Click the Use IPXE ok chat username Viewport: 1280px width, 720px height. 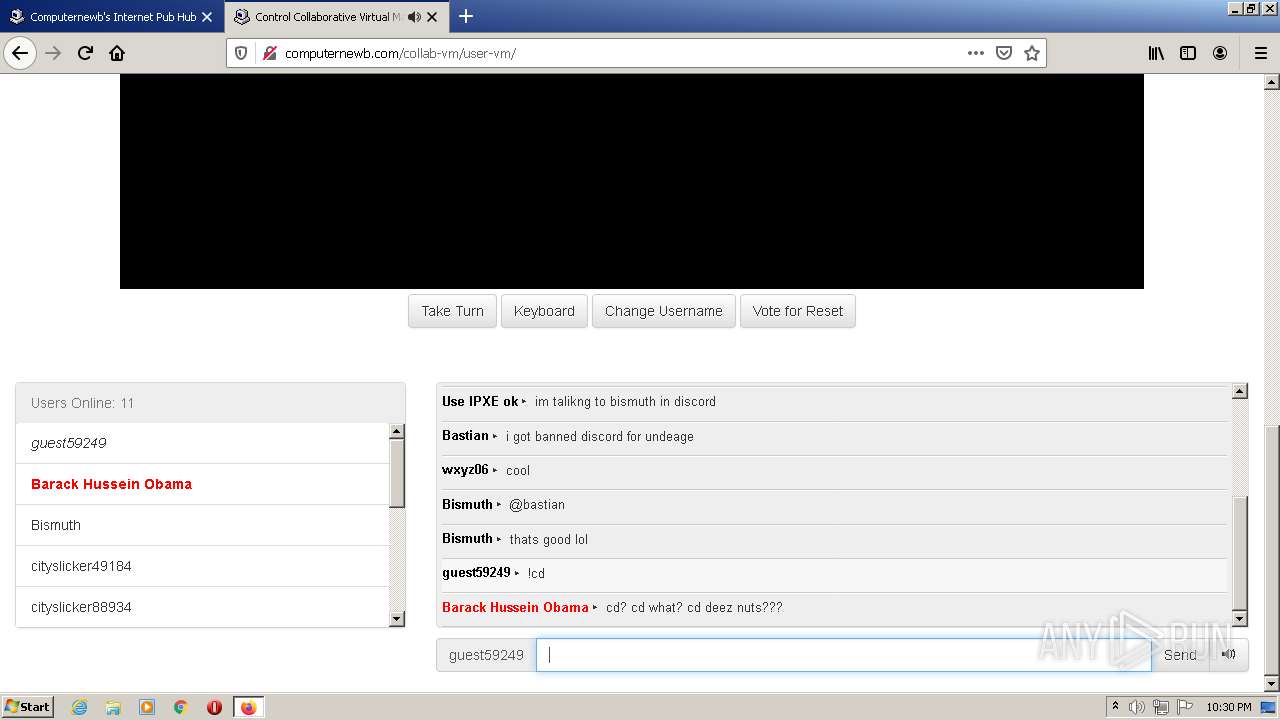pyautogui.click(x=480, y=401)
